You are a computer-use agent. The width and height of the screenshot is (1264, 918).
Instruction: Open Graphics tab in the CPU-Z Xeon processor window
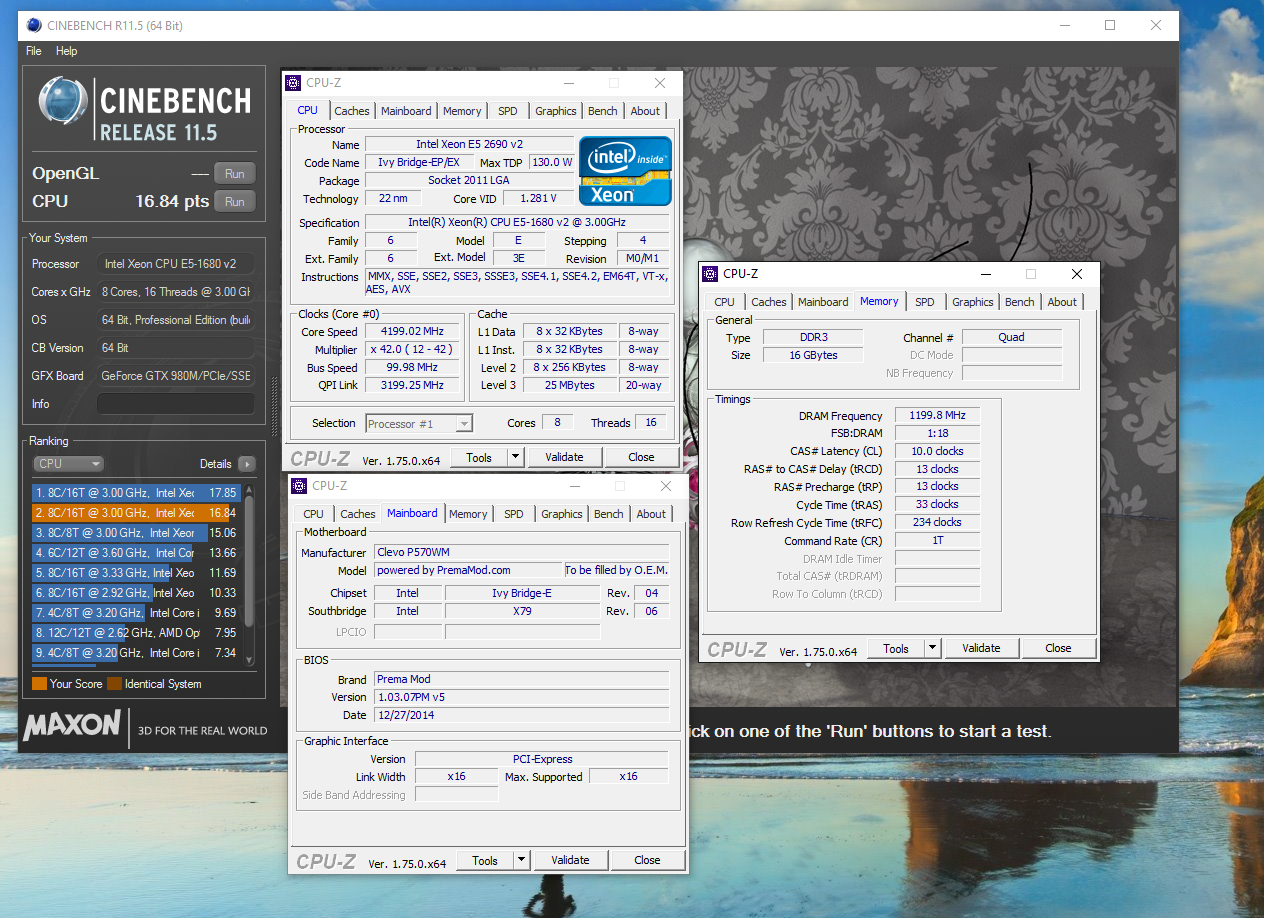[x=556, y=111]
